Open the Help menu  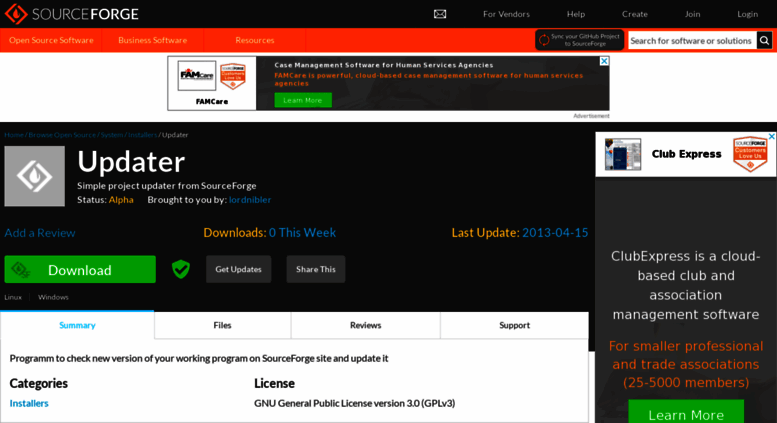point(576,14)
